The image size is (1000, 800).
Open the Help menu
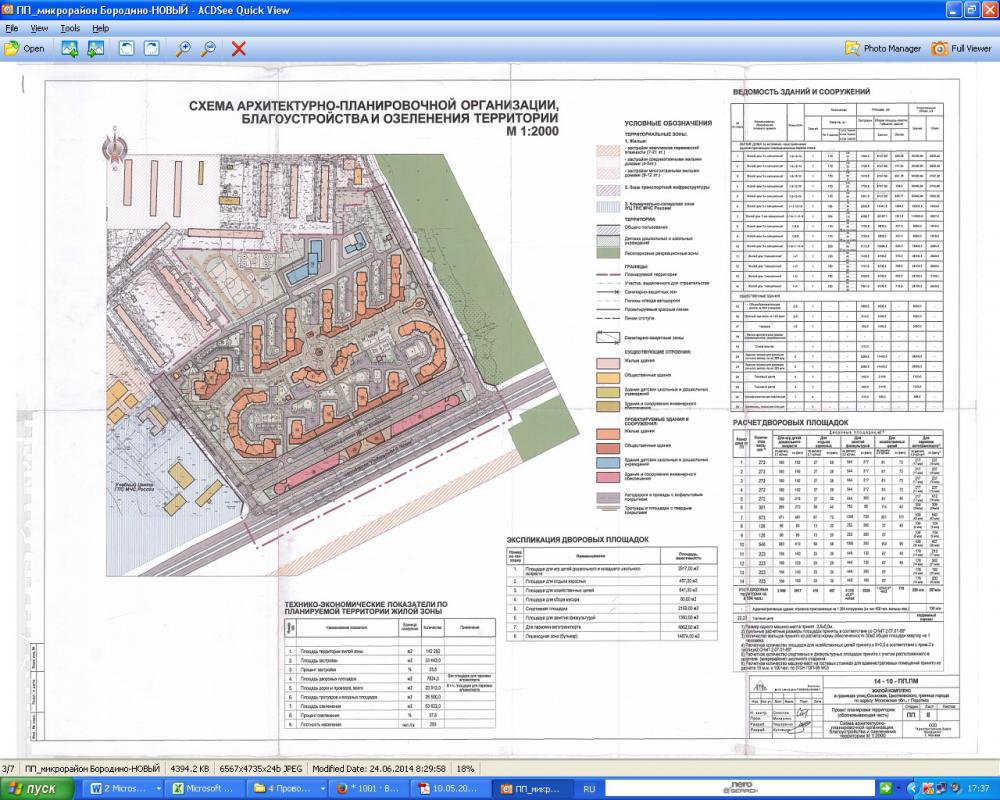[x=101, y=28]
